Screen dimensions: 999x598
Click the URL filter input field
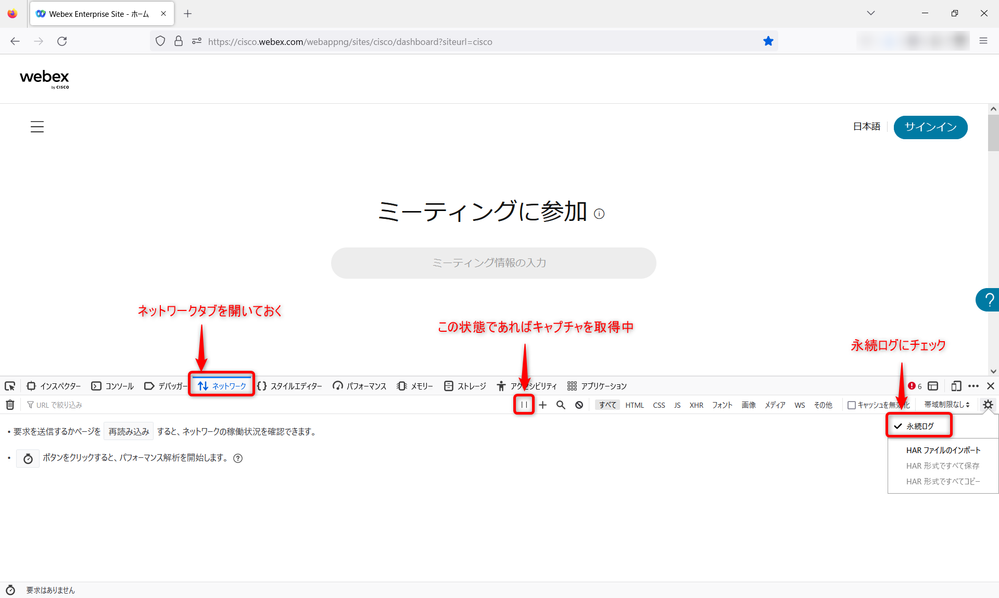pyautogui.click(x=268, y=405)
